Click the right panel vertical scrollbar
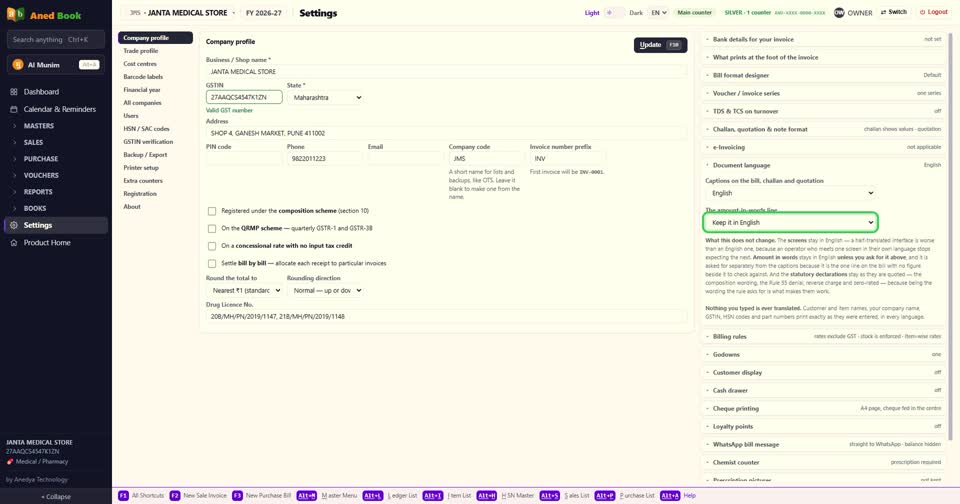Viewport: 960px width, 504px height. tap(950, 236)
